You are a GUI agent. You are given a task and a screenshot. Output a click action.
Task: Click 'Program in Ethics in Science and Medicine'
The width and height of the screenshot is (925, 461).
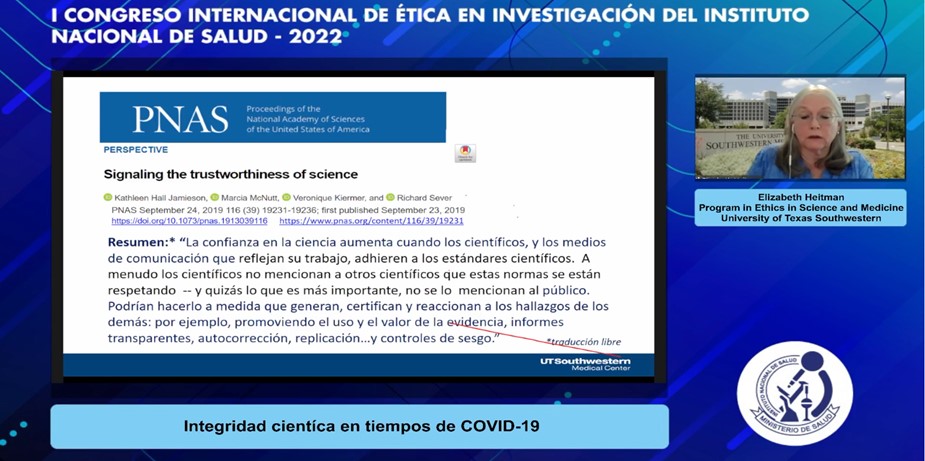[x=801, y=208]
